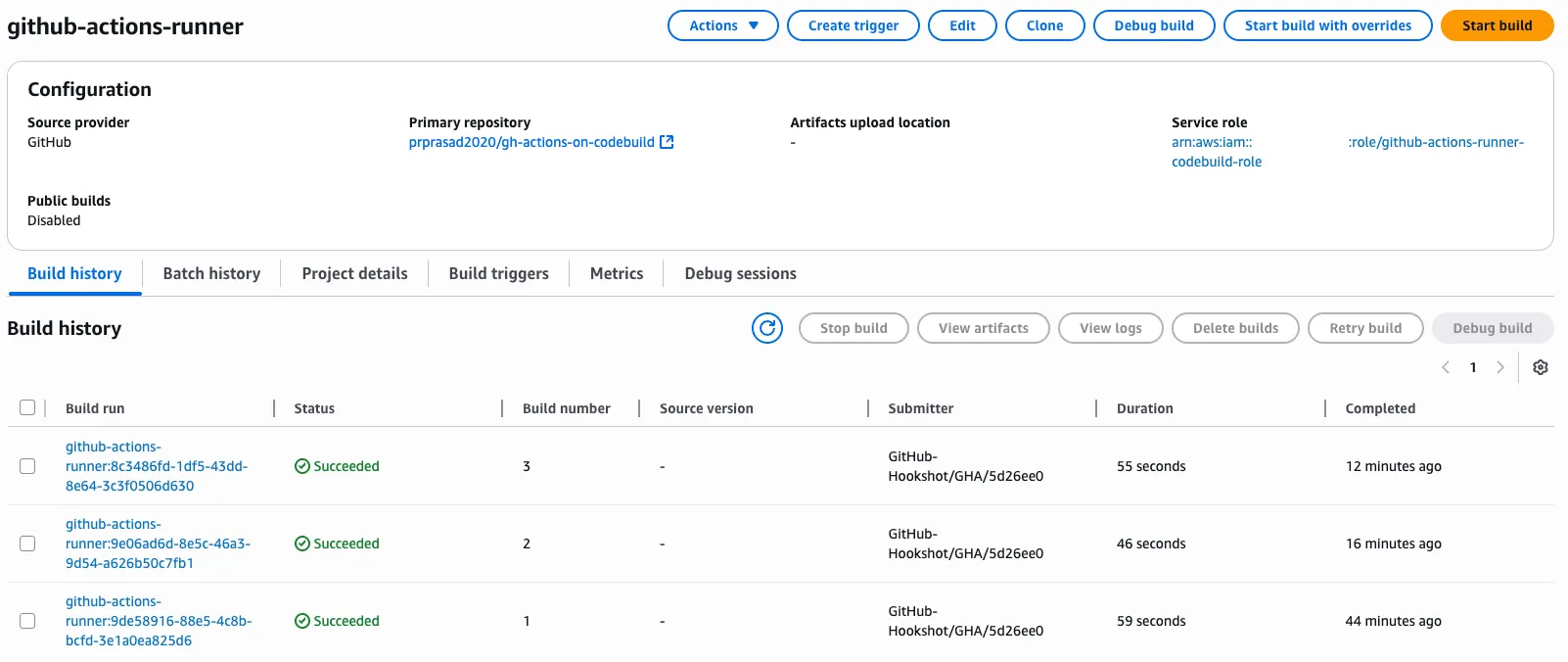Select page number 1 in pagination
Screen dimensions: 1568x662
(1473, 367)
